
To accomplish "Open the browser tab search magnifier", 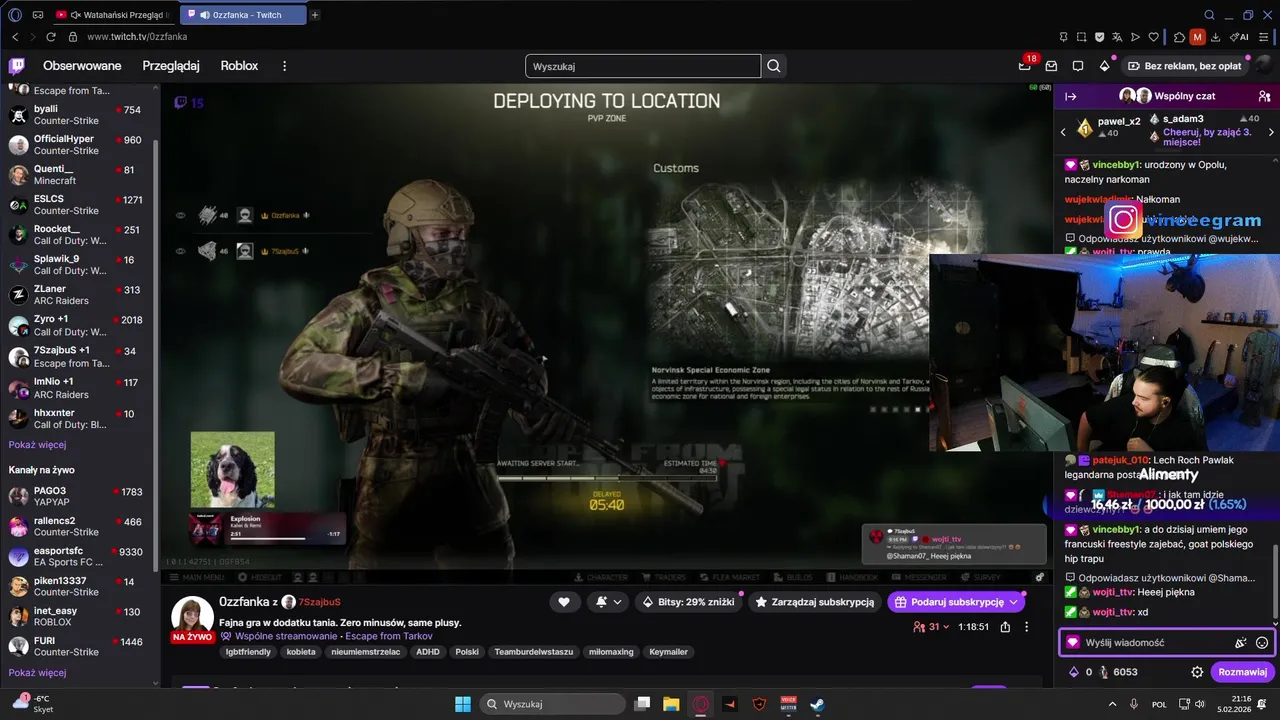I will pyautogui.click(x=1209, y=15).
